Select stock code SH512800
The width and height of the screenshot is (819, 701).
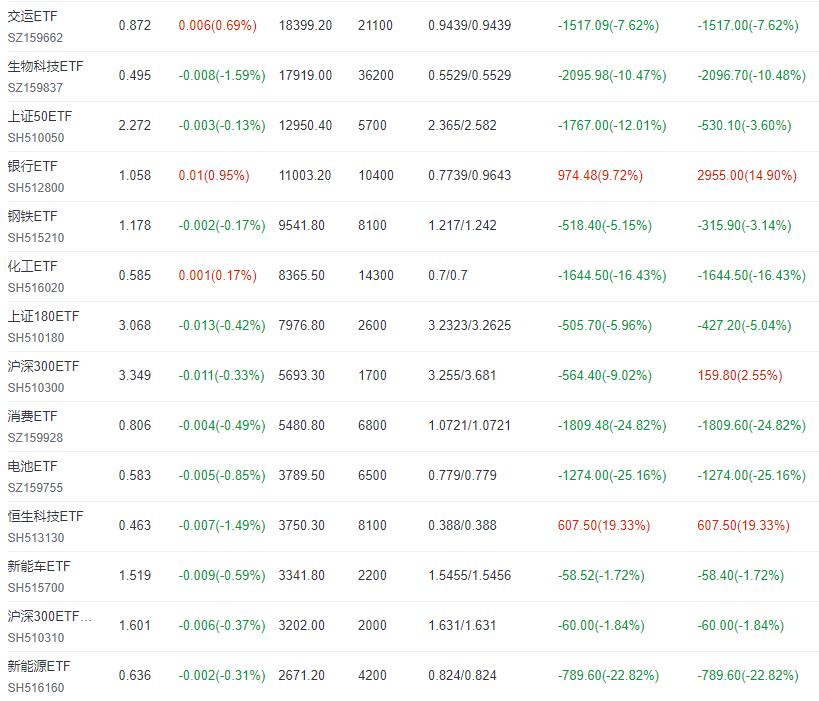36,188
